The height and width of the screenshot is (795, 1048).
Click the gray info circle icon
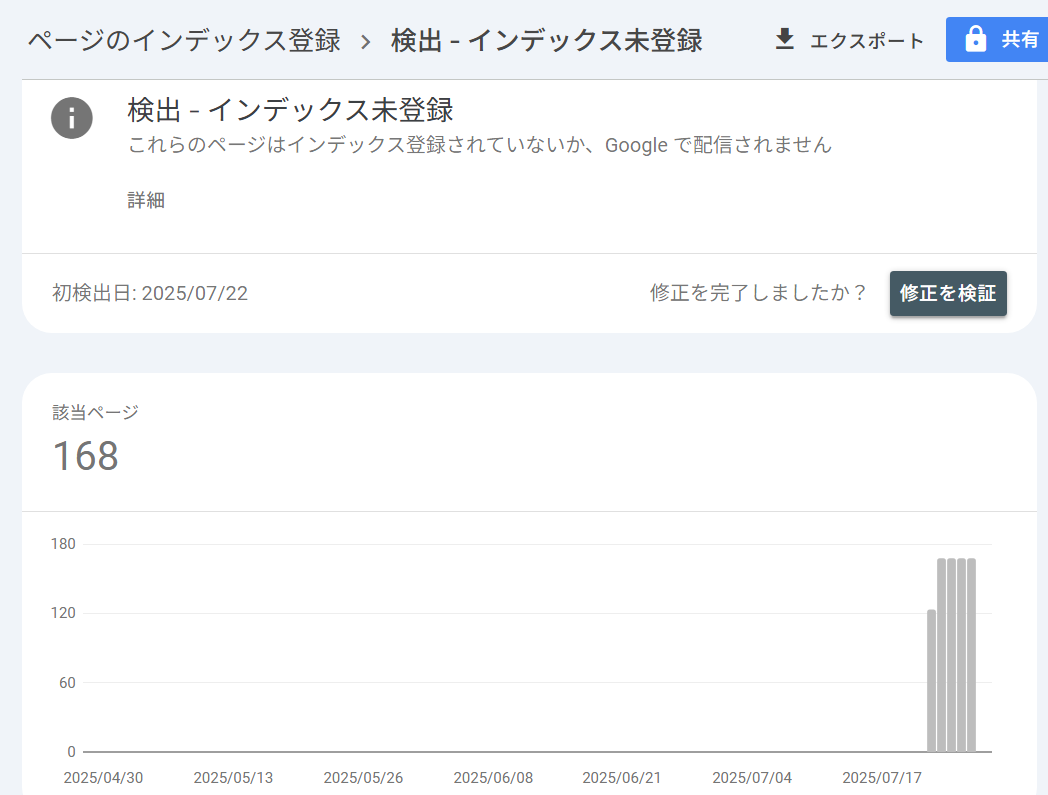(72, 118)
